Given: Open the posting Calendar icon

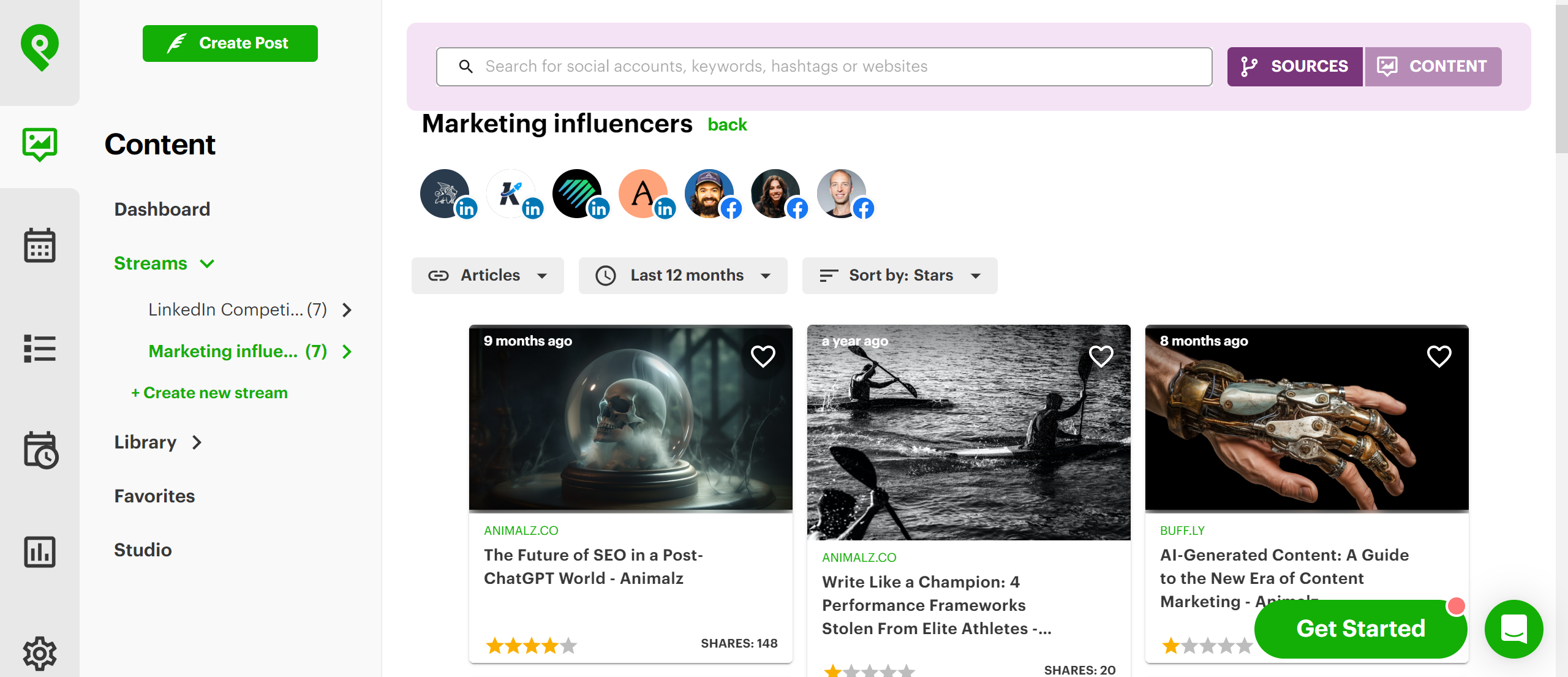Looking at the screenshot, I should pyautogui.click(x=39, y=245).
